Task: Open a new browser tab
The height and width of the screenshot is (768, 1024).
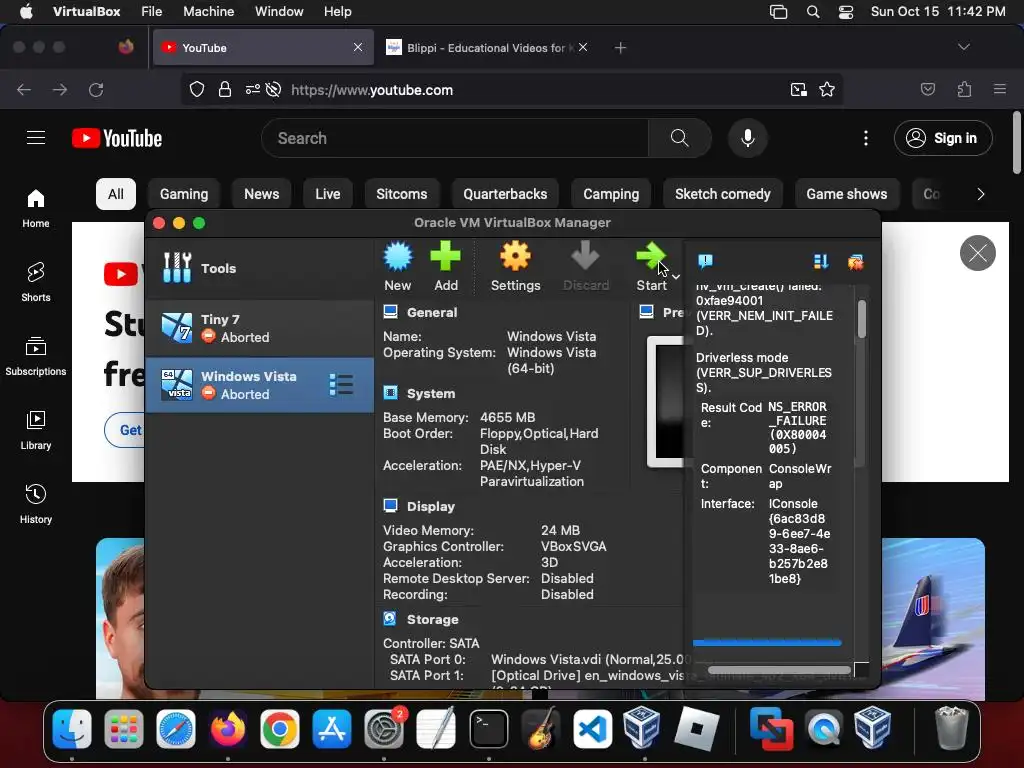Action: 620,48
